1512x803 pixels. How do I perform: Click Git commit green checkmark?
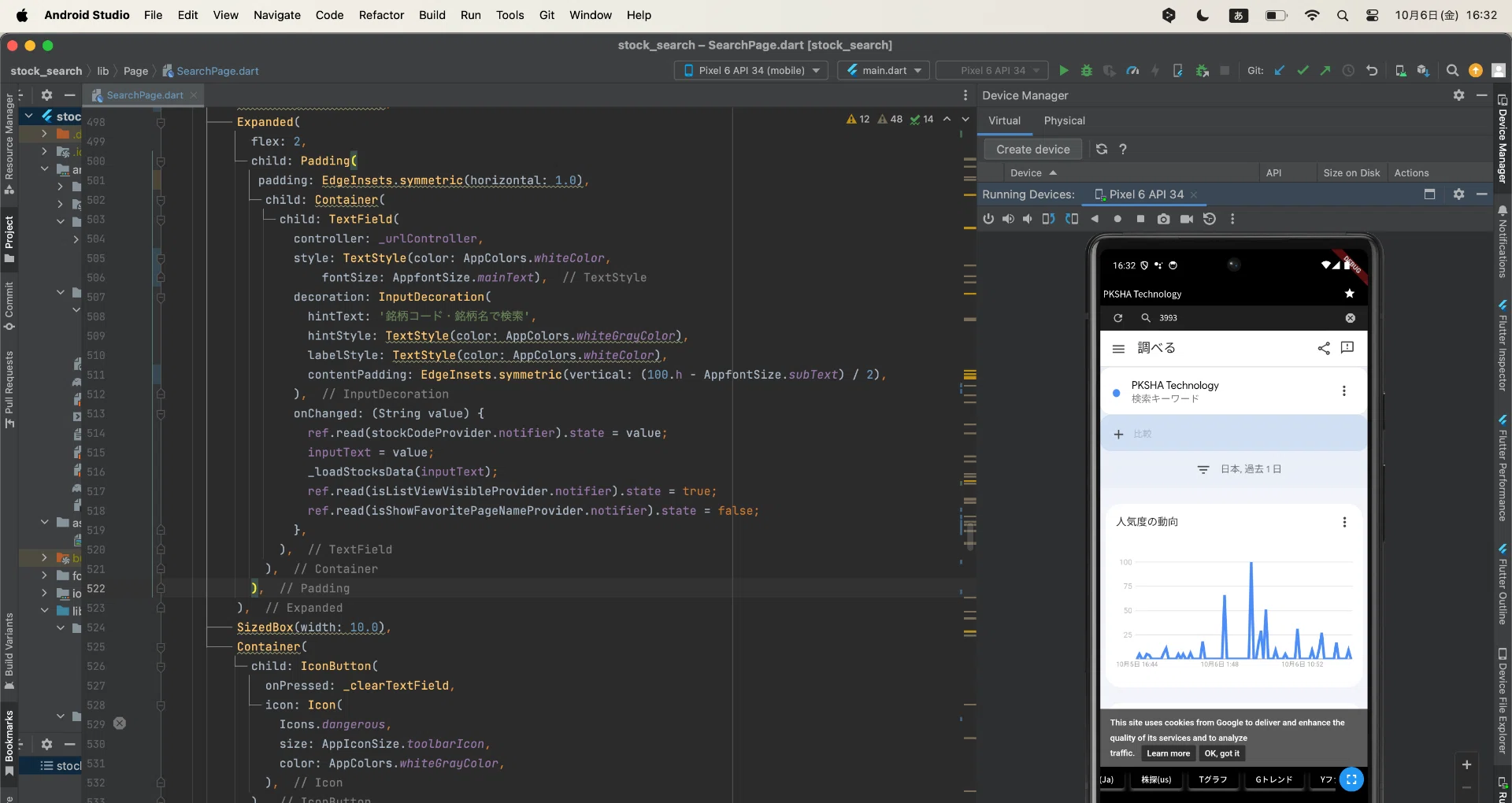1303,71
